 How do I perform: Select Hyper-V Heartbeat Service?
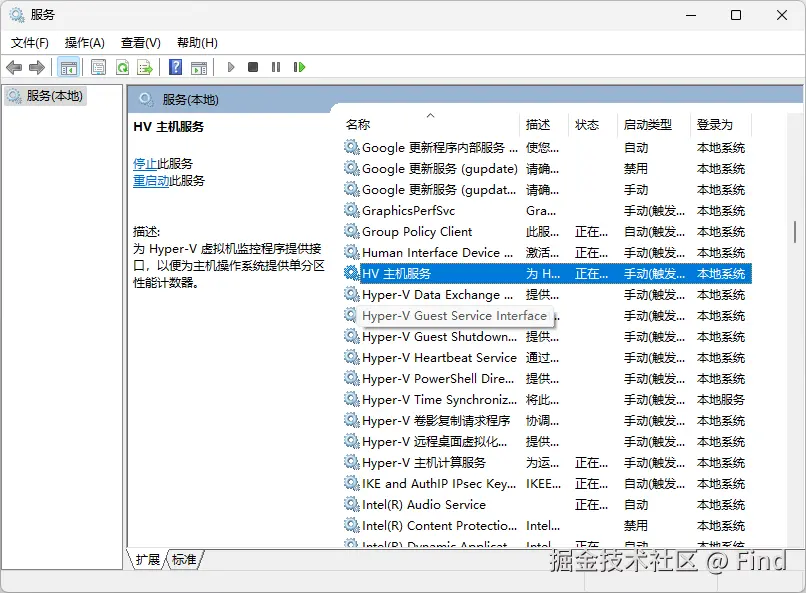coord(547,358)
